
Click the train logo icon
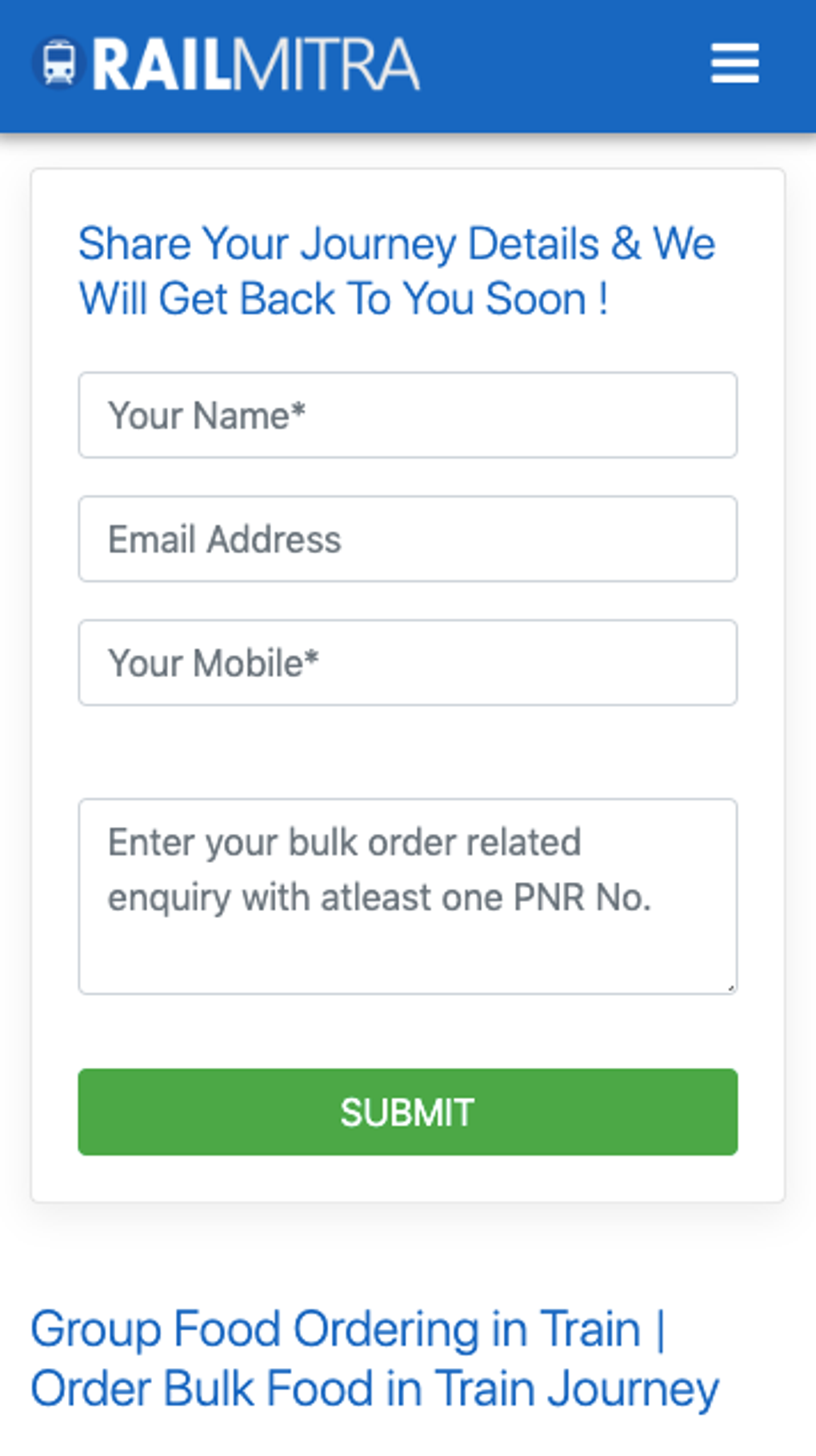click(58, 63)
